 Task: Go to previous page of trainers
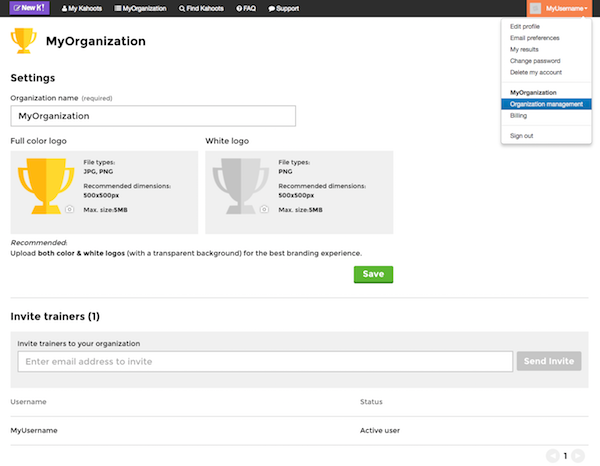tap(553, 456)
